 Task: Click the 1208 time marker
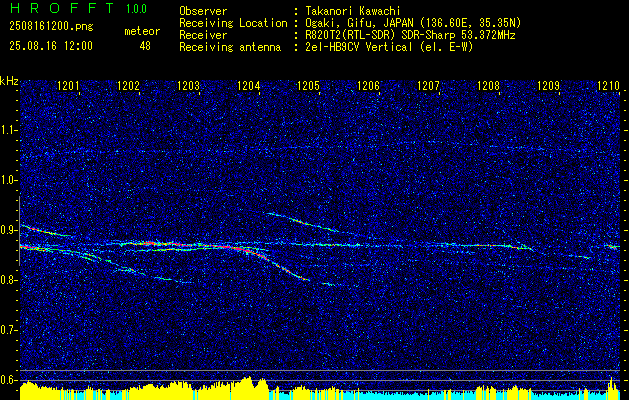coord(489,85)
